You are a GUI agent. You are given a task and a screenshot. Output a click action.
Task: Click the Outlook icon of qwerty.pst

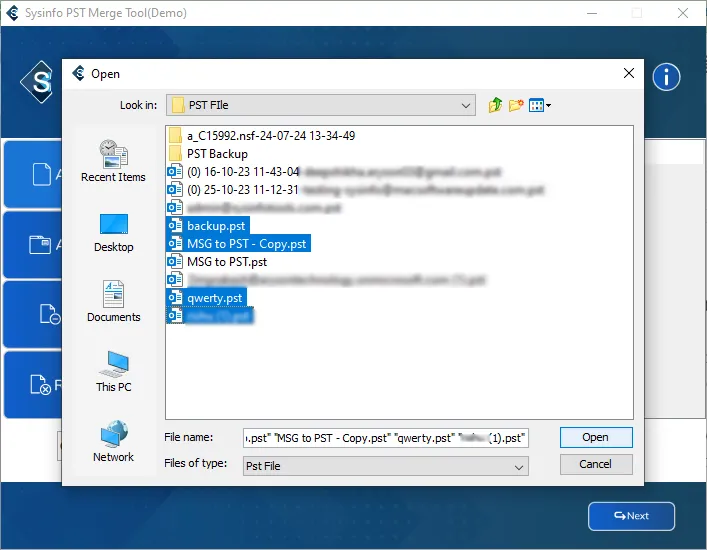click(x=175, y=298)
